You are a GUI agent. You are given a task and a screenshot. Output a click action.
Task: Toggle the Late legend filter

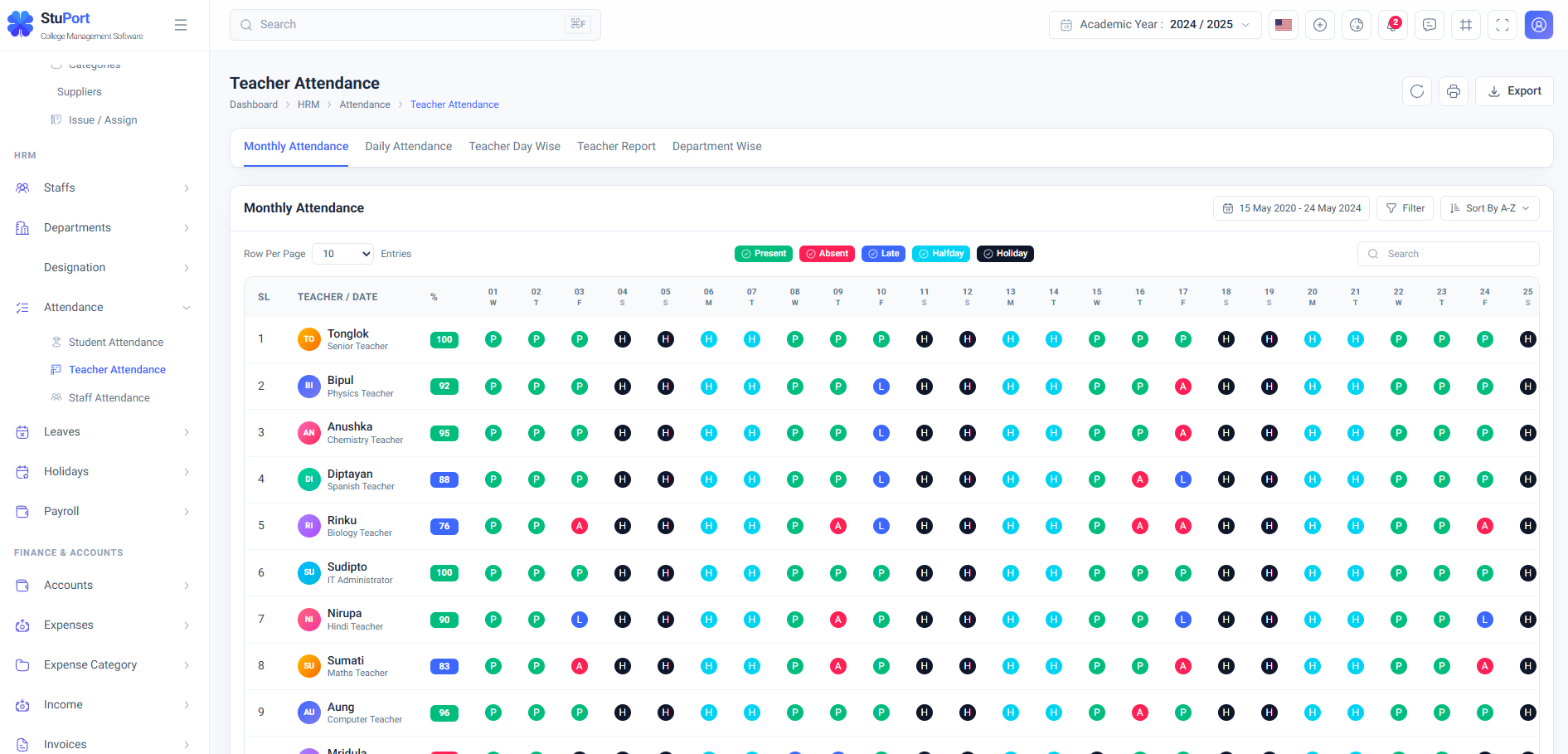point(883,254)
